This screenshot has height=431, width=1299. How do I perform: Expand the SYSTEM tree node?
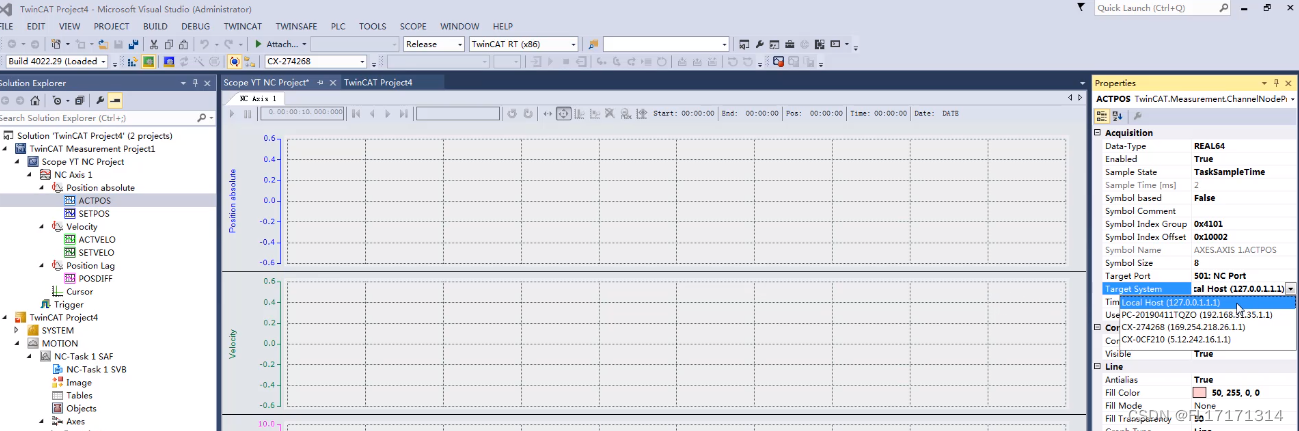coord(17,330)
